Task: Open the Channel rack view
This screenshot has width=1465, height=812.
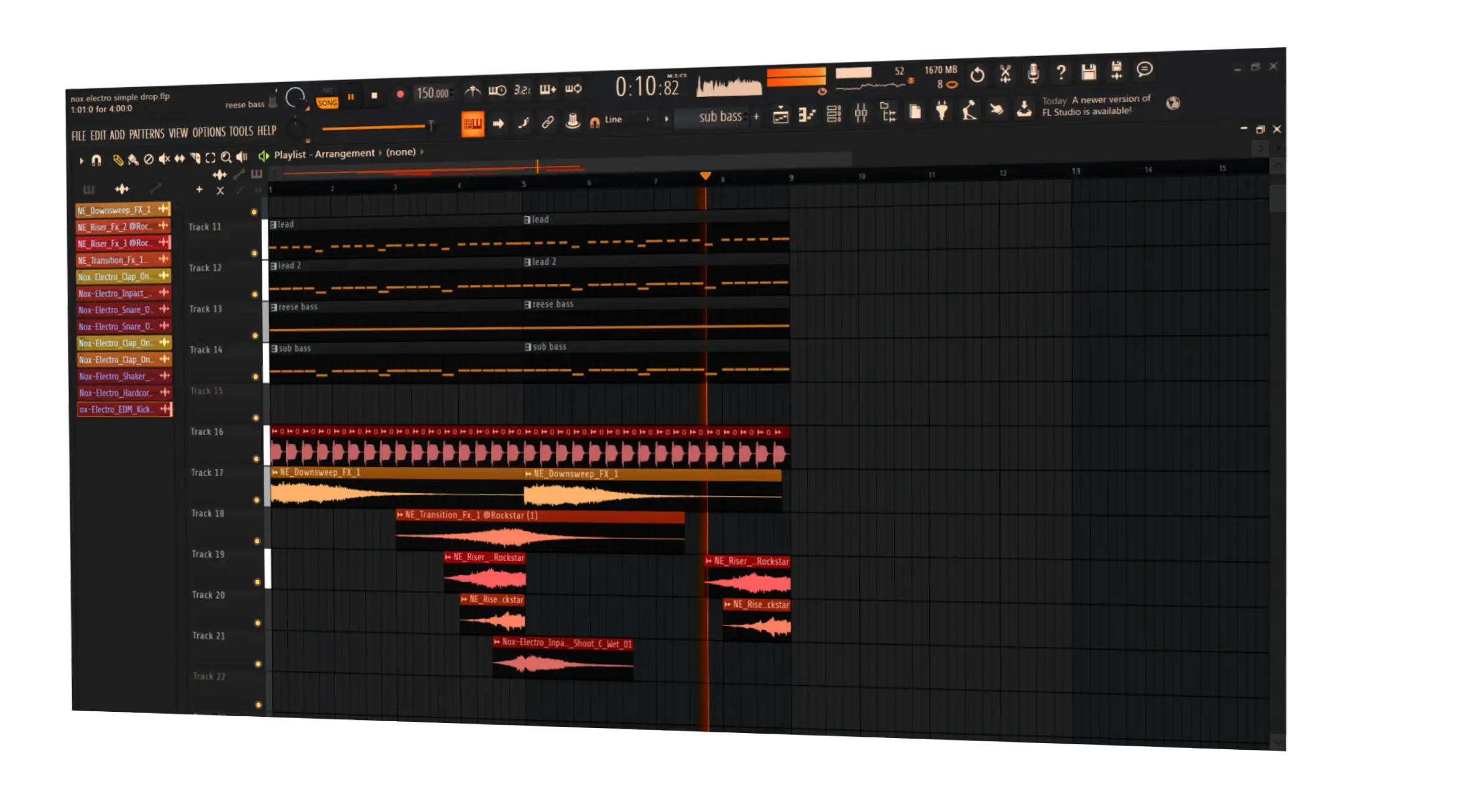Action: click(x=834, y=114)
